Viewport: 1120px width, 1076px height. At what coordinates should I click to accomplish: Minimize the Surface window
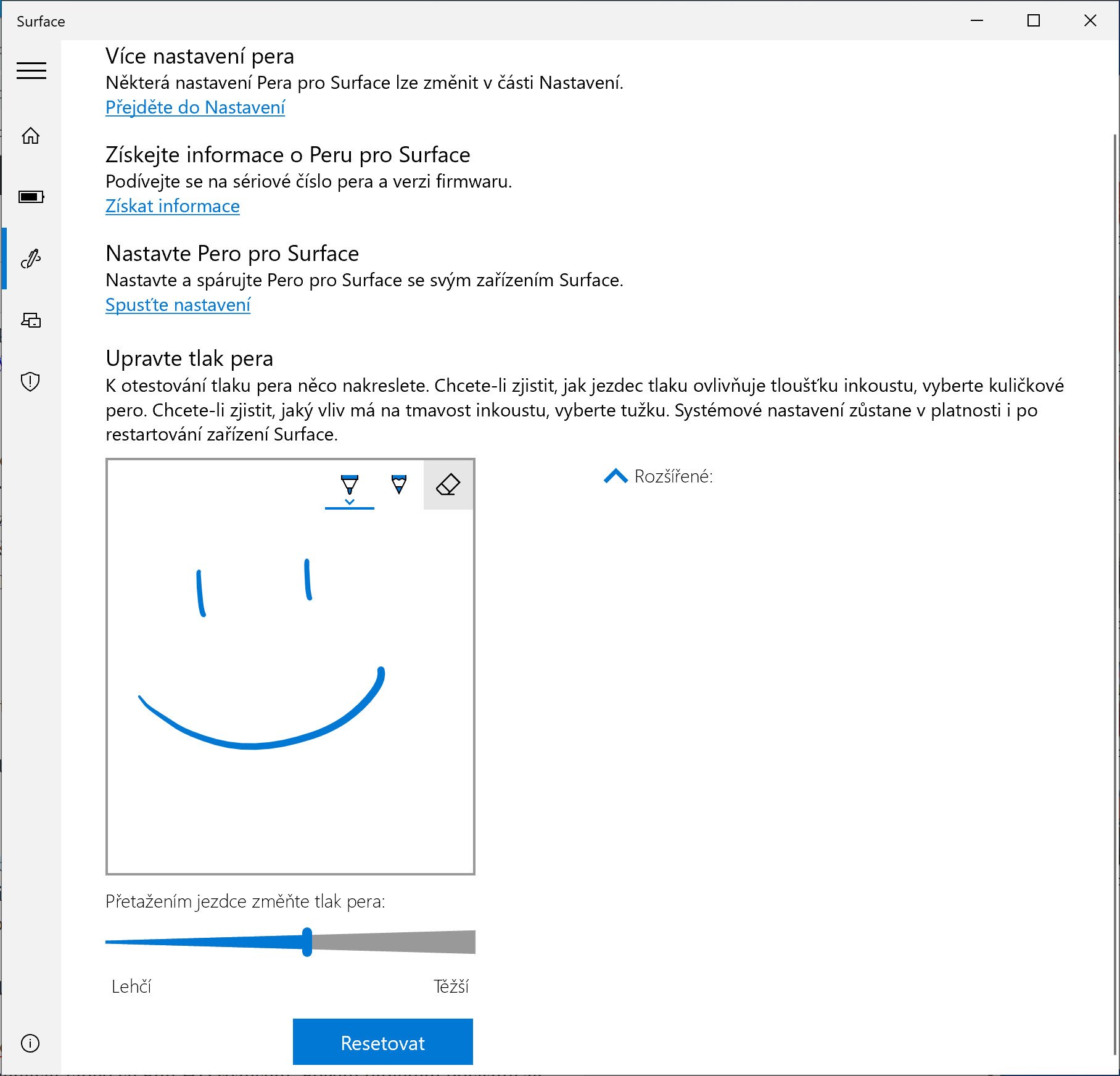(x=977, y=20)
